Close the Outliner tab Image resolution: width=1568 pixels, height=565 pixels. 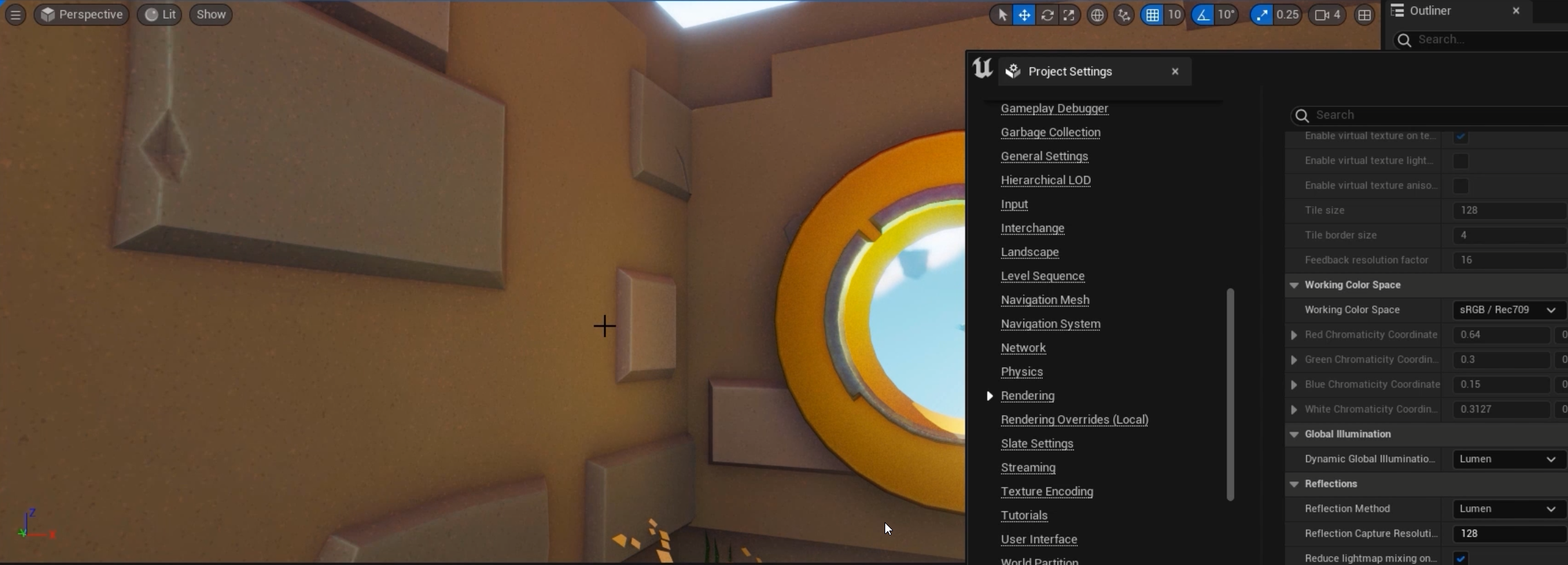point(1516,11)
